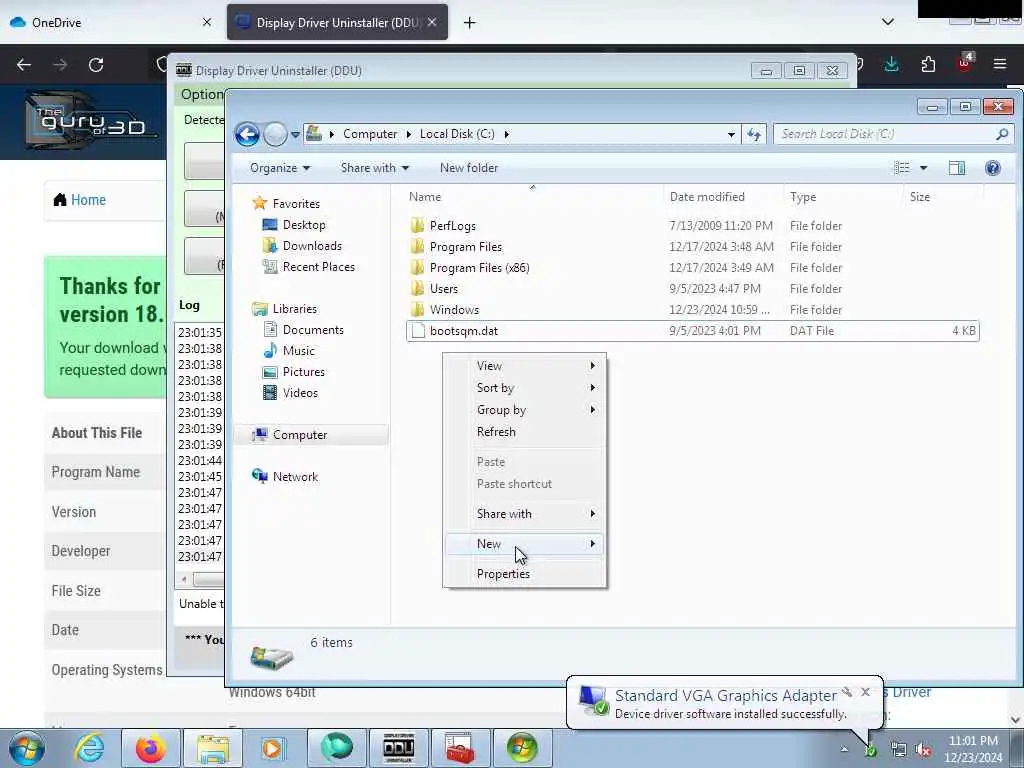Click Local Disk (C:) breadcrumb segment
Viewport: 1024px width, 768px height.
tap(457, 134)
